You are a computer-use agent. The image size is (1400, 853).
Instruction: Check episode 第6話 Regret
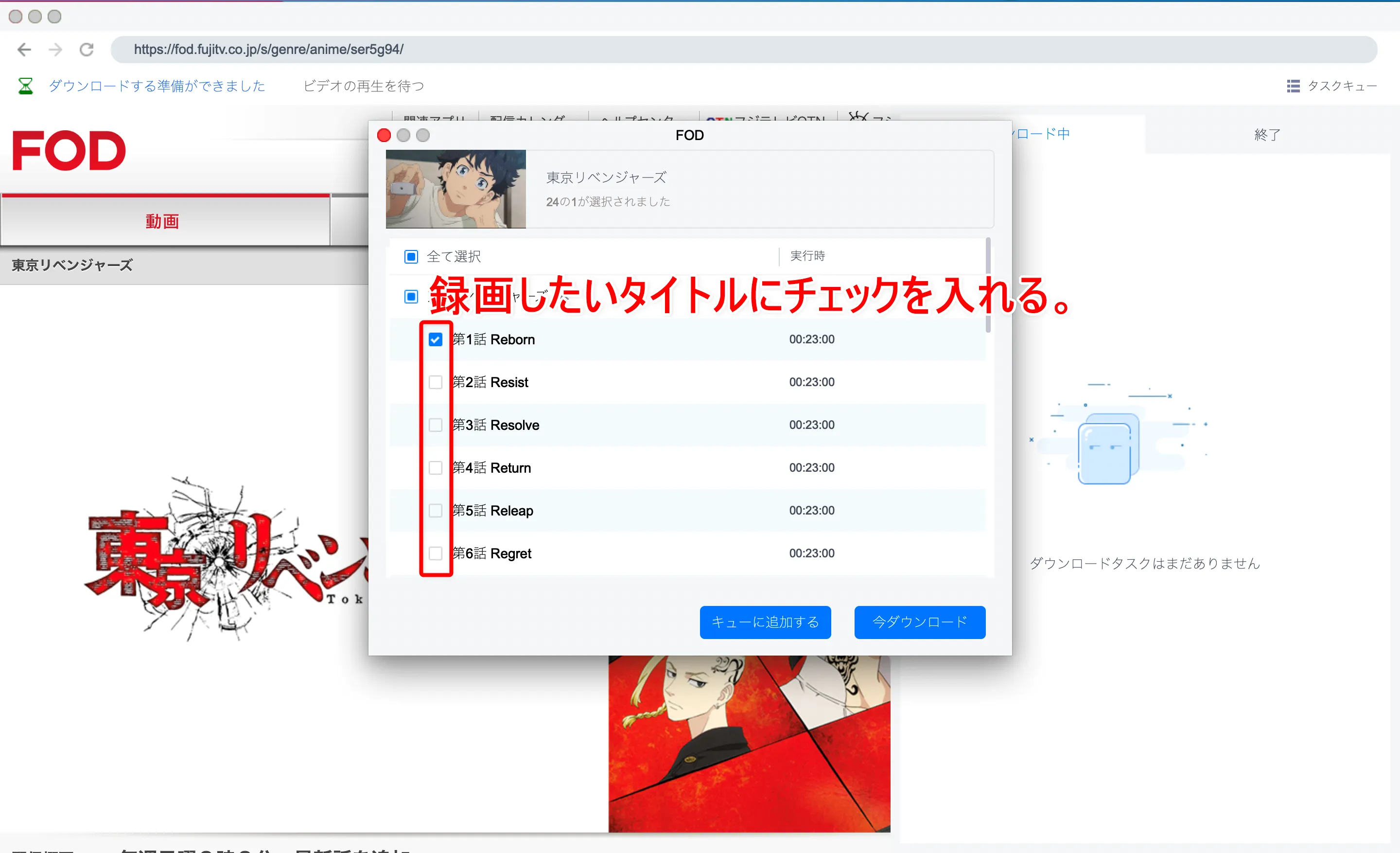[435, 553]
